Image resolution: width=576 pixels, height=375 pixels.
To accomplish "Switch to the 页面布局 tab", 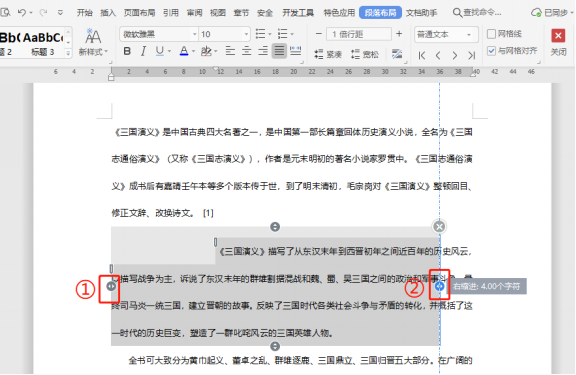I will [x=139, y=13].
